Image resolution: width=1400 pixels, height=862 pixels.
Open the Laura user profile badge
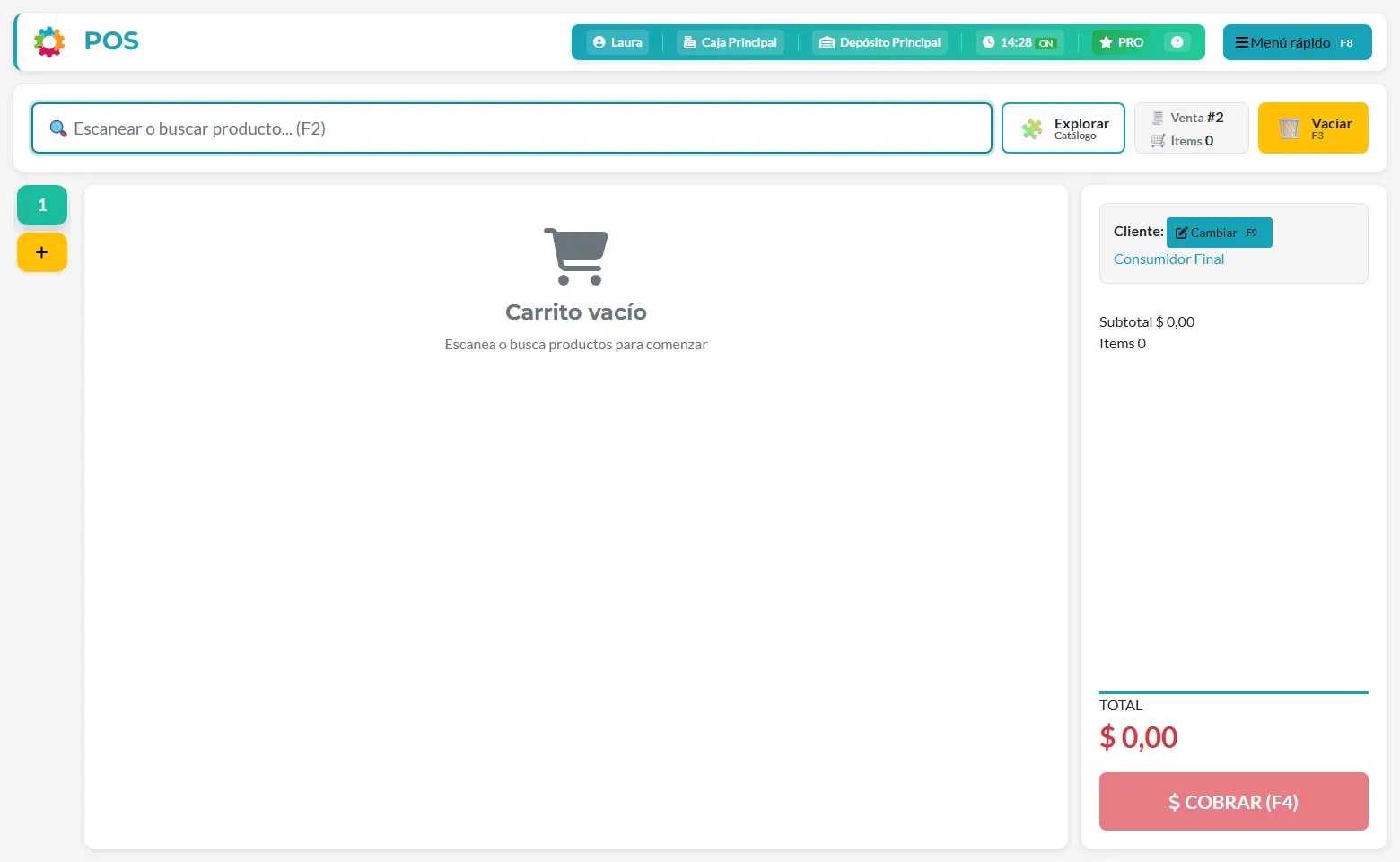pyautogui.click(x=617, y=42)
